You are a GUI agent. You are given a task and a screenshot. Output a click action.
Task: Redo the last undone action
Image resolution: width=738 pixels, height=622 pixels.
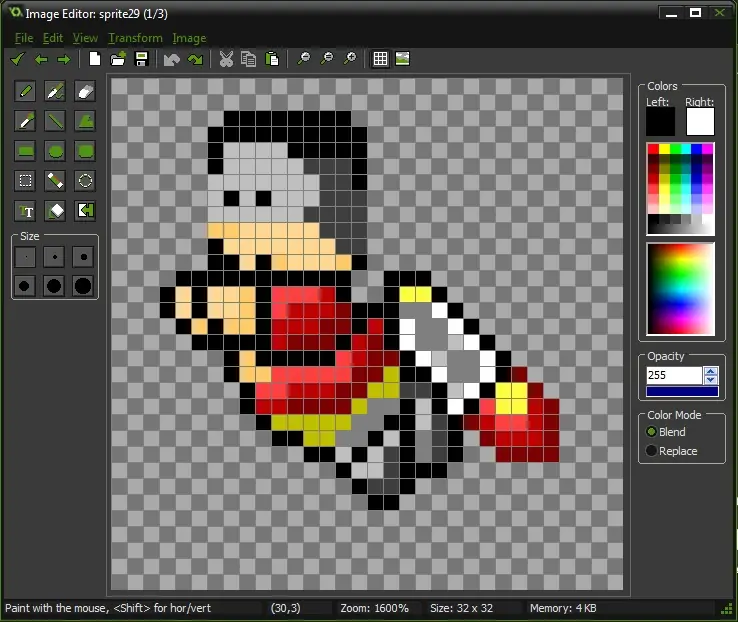coord(195,59)
